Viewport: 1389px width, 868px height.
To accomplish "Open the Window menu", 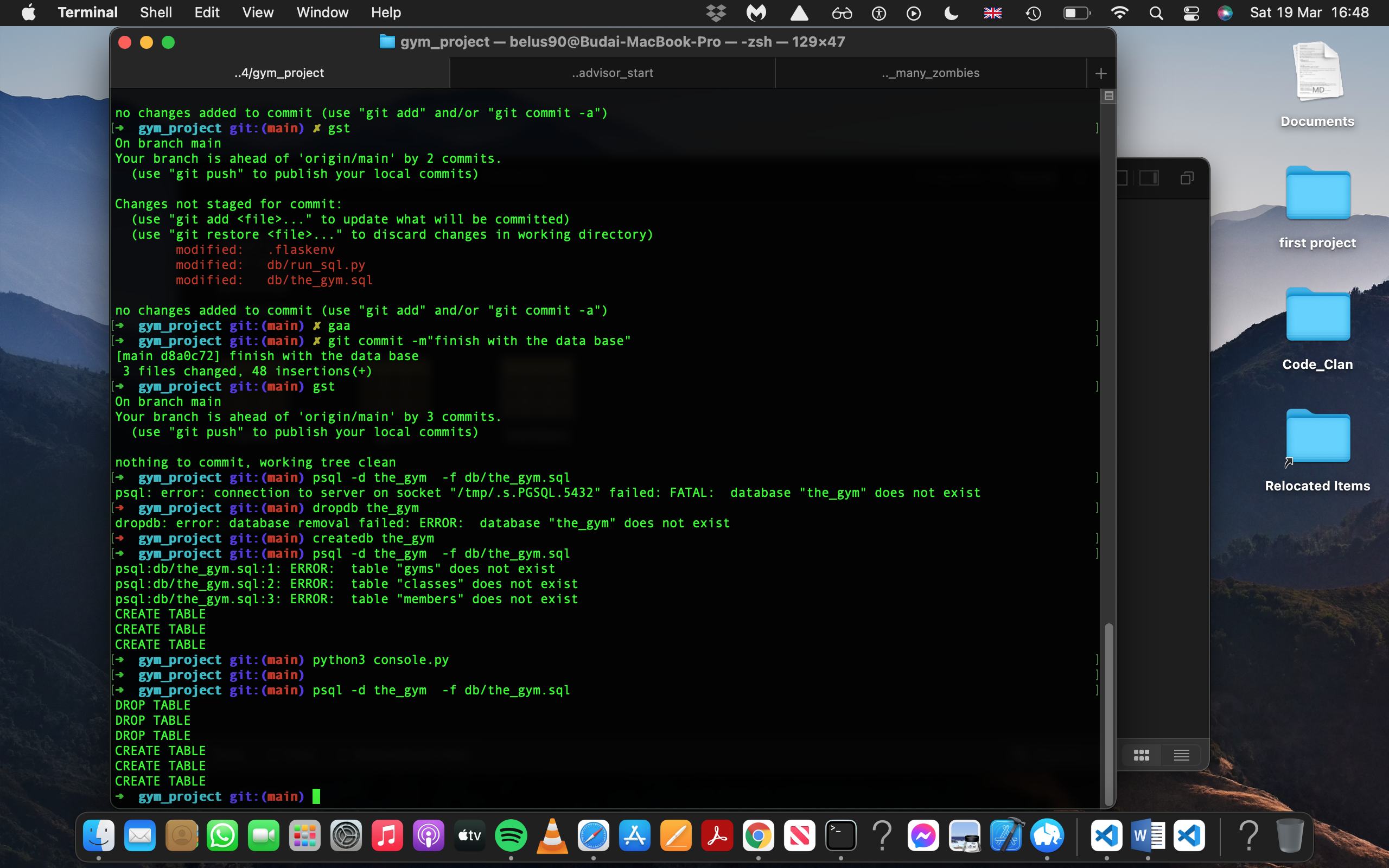I will (322, 12).
